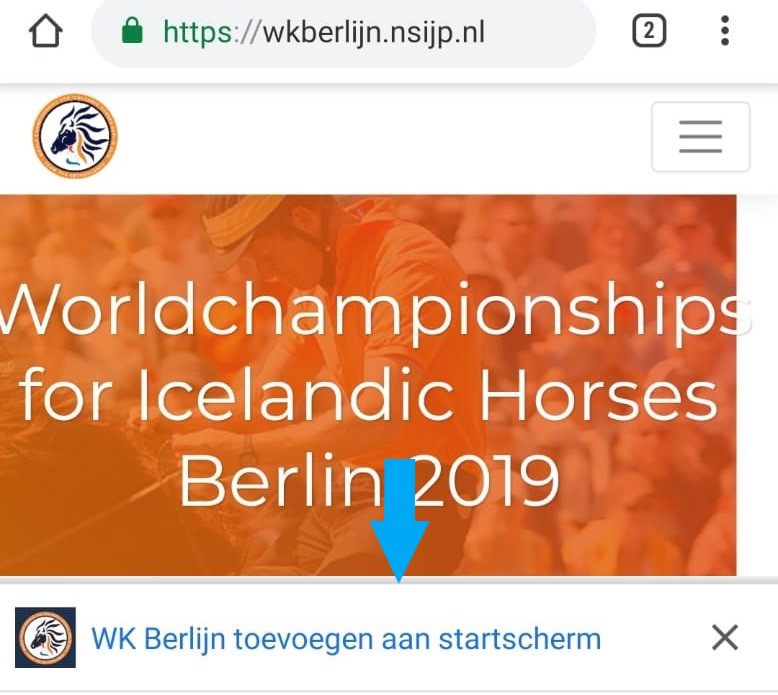Tap the WK Berlijn app icon in bottom banner
This screenshot has width=778, height=695.
(45, 637)
